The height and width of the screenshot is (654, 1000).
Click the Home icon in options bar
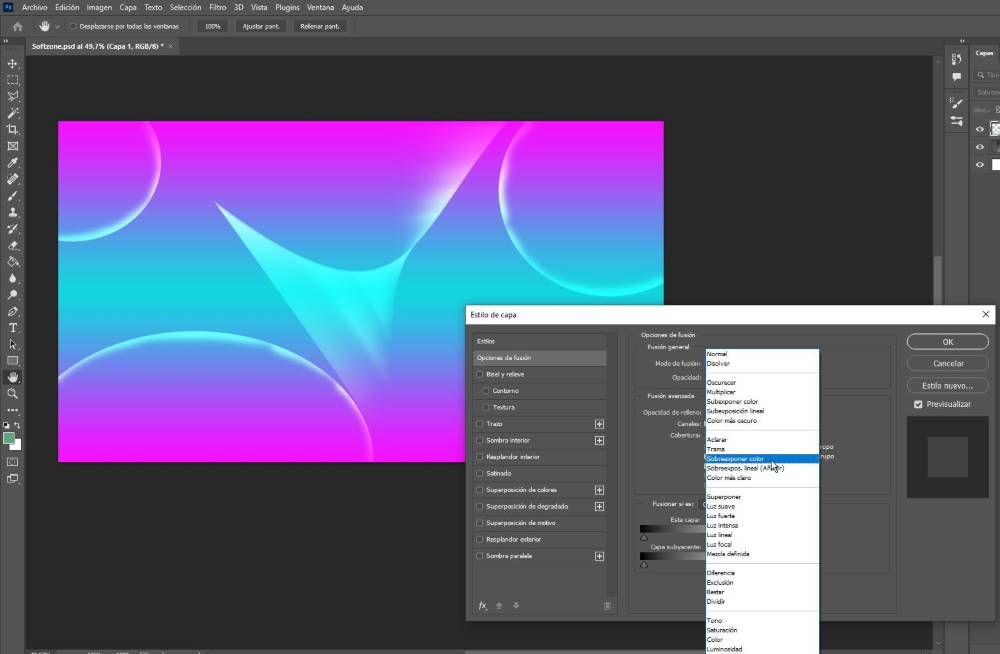(x=17, y=27)
